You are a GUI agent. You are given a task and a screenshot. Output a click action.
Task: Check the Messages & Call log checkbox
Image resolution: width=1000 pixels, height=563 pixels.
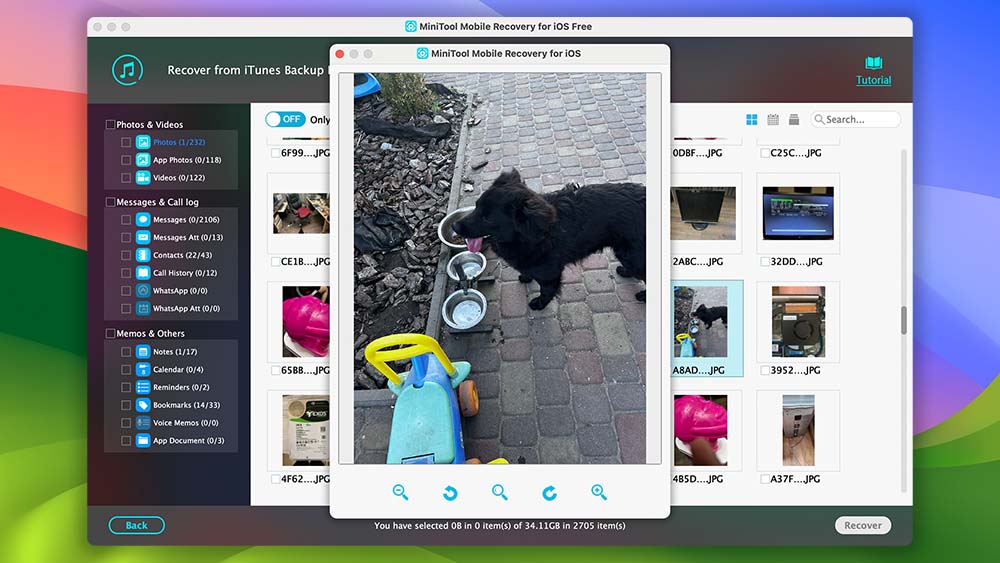(x=110, y=202)
